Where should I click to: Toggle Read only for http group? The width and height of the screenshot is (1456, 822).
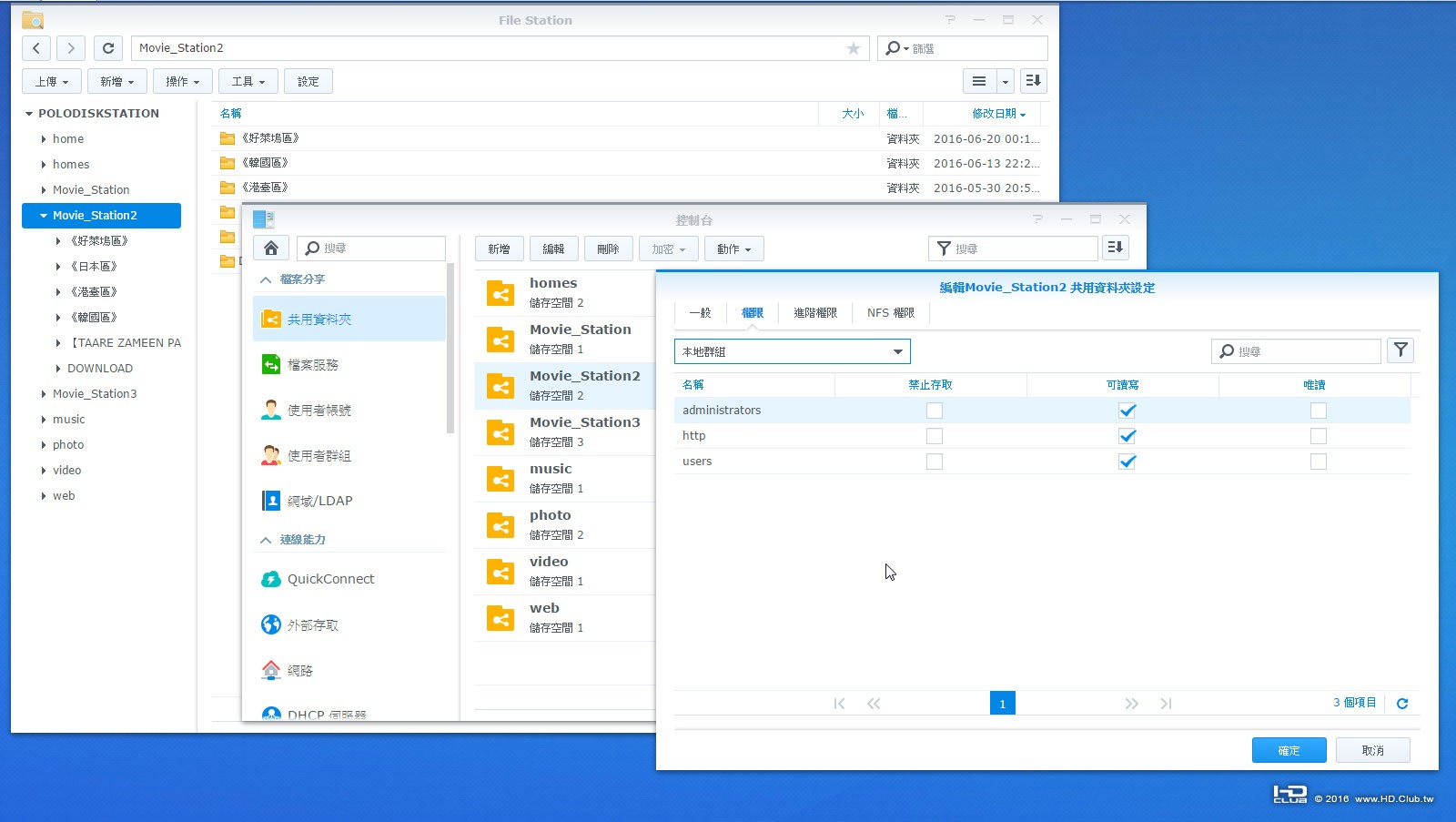(x=1319, y=436)
